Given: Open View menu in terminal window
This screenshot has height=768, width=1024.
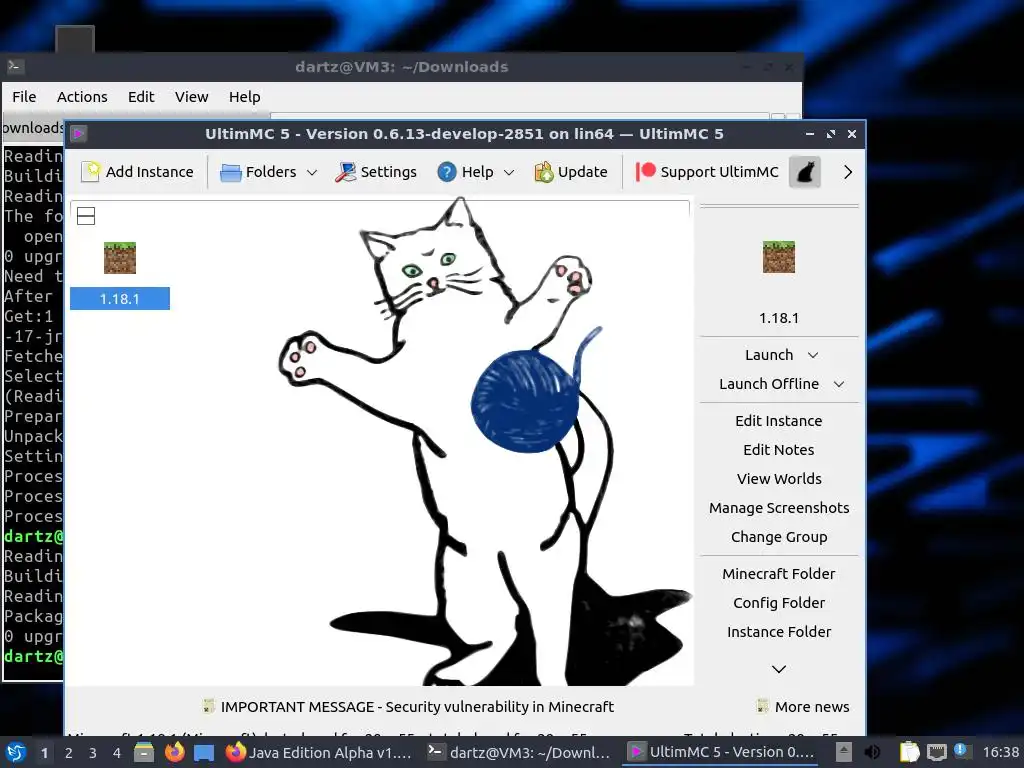Looking at the screenshot, I should (191, 97).
